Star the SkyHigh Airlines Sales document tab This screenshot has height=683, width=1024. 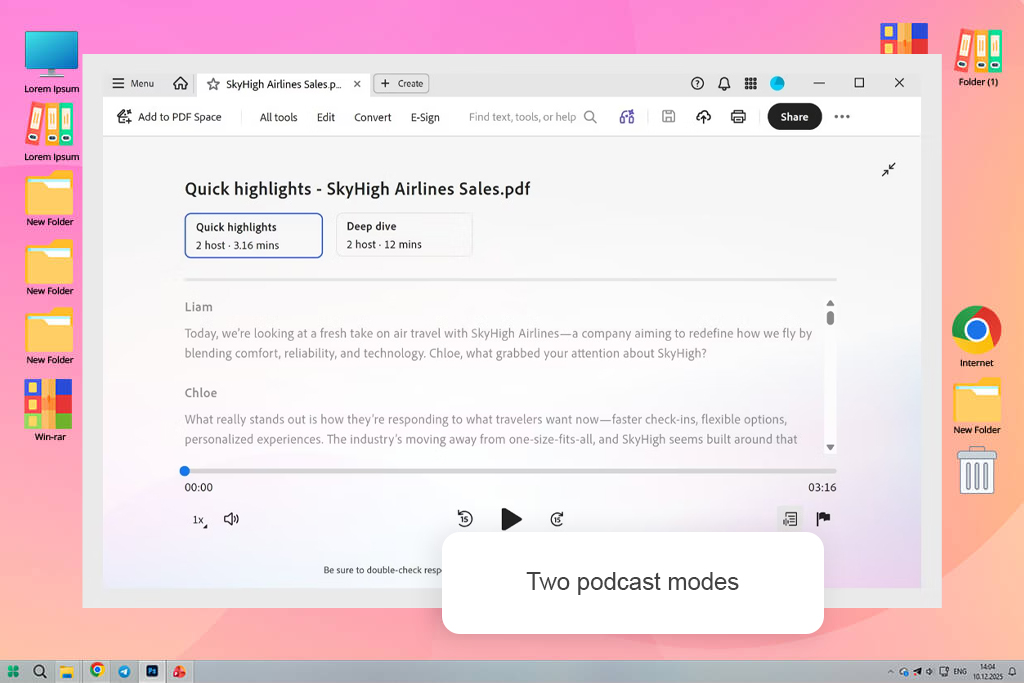tap(213, 84)
